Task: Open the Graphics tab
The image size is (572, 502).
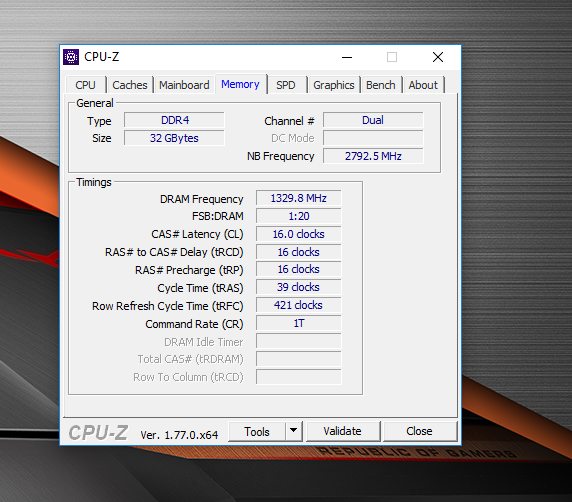Action: (333, 85)
